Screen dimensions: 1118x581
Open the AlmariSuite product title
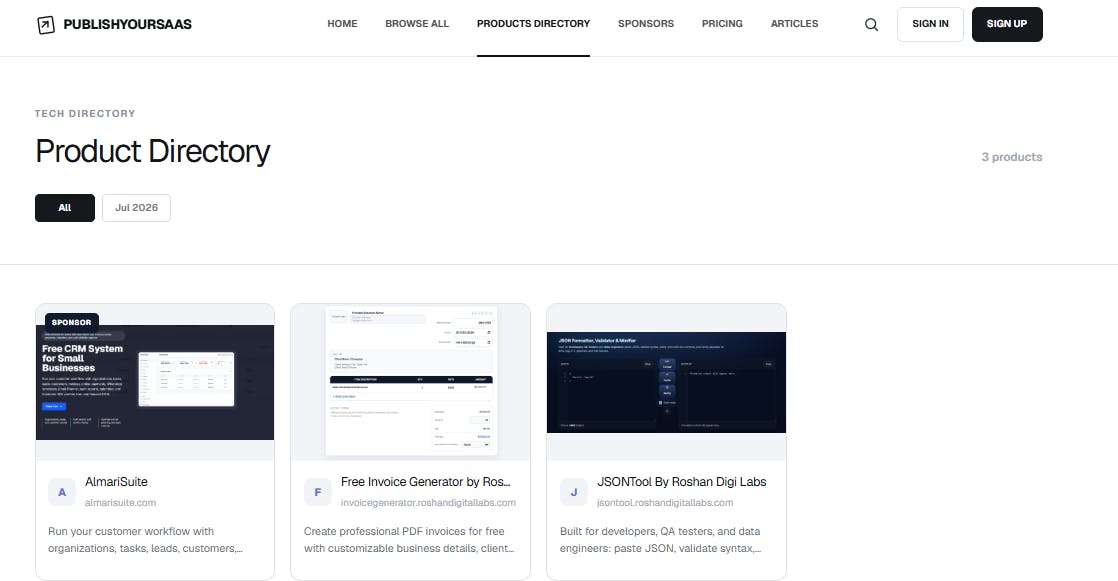116,482
